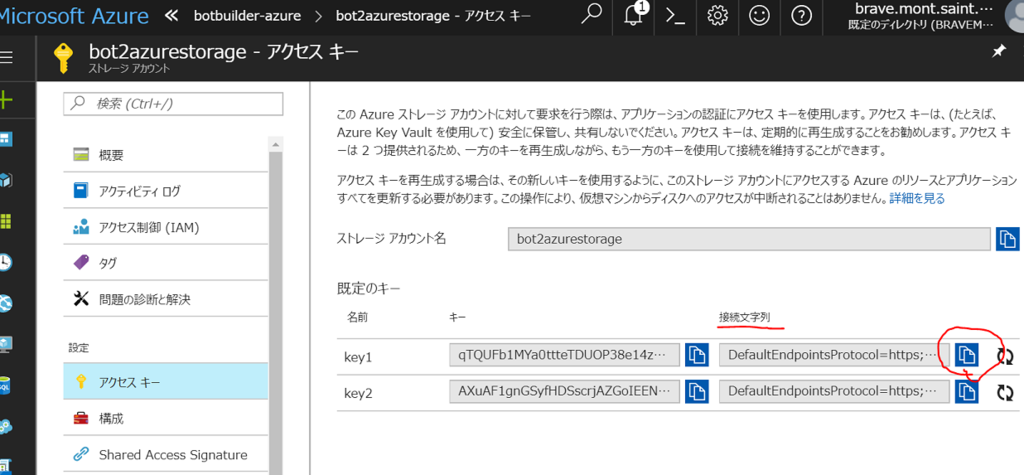The height and width of the screenshot is (475, 1024).
Task: Open the green grid all resources icon
Action: click(x=6, y=221)
